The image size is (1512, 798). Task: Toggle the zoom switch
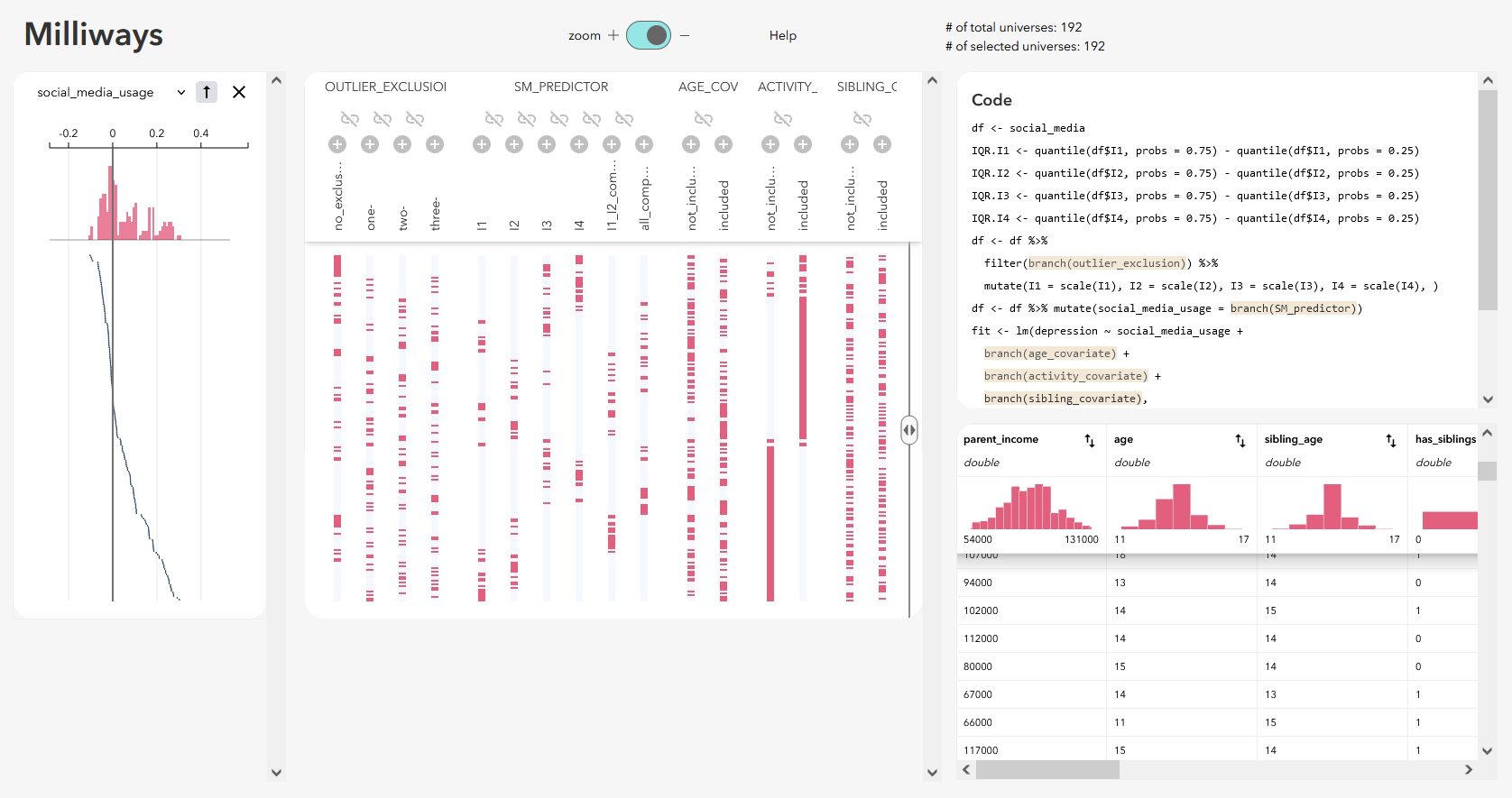(x=649, y=35)
